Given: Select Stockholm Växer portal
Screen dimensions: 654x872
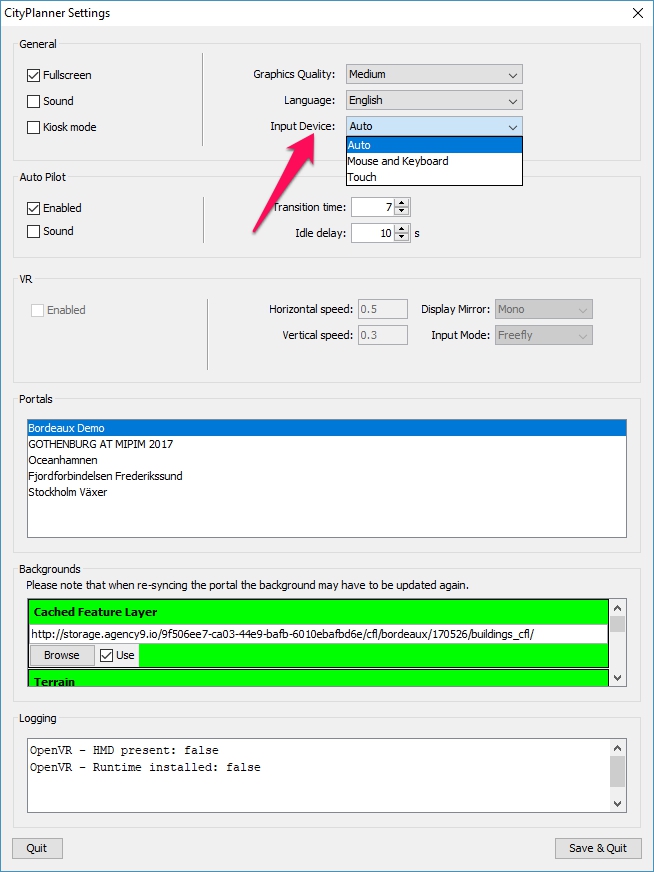Looking at the screenshot, I should [x=327, y=493].
